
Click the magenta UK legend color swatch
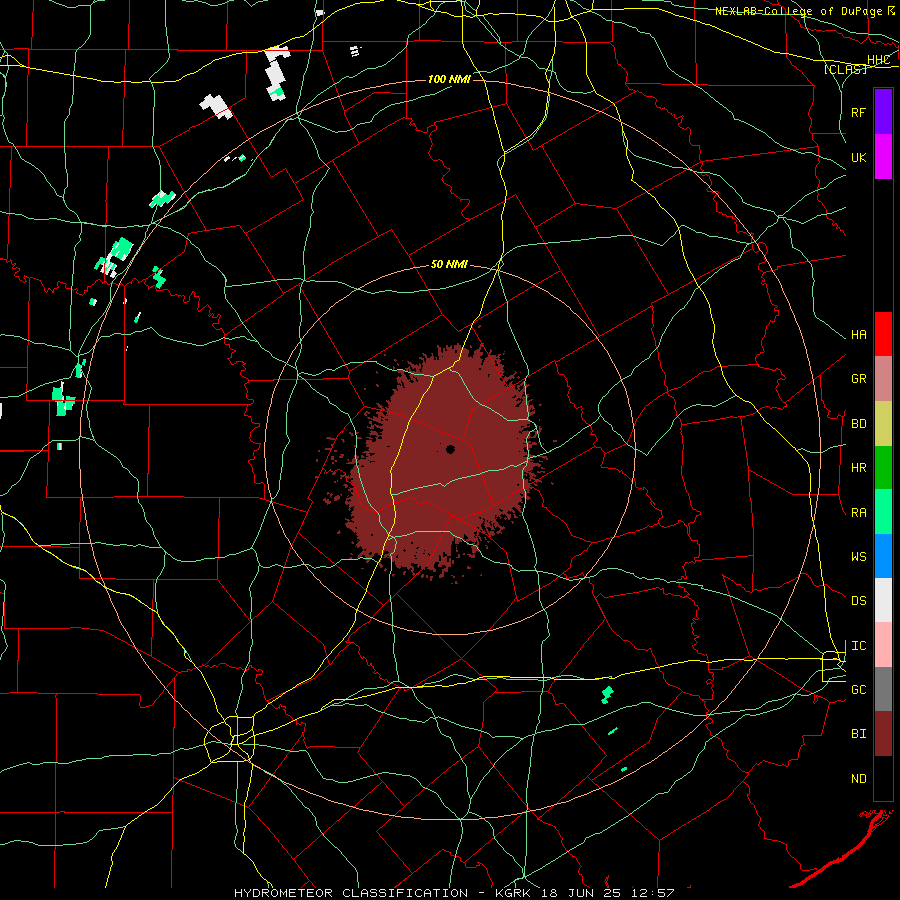[x=883, y=157]
